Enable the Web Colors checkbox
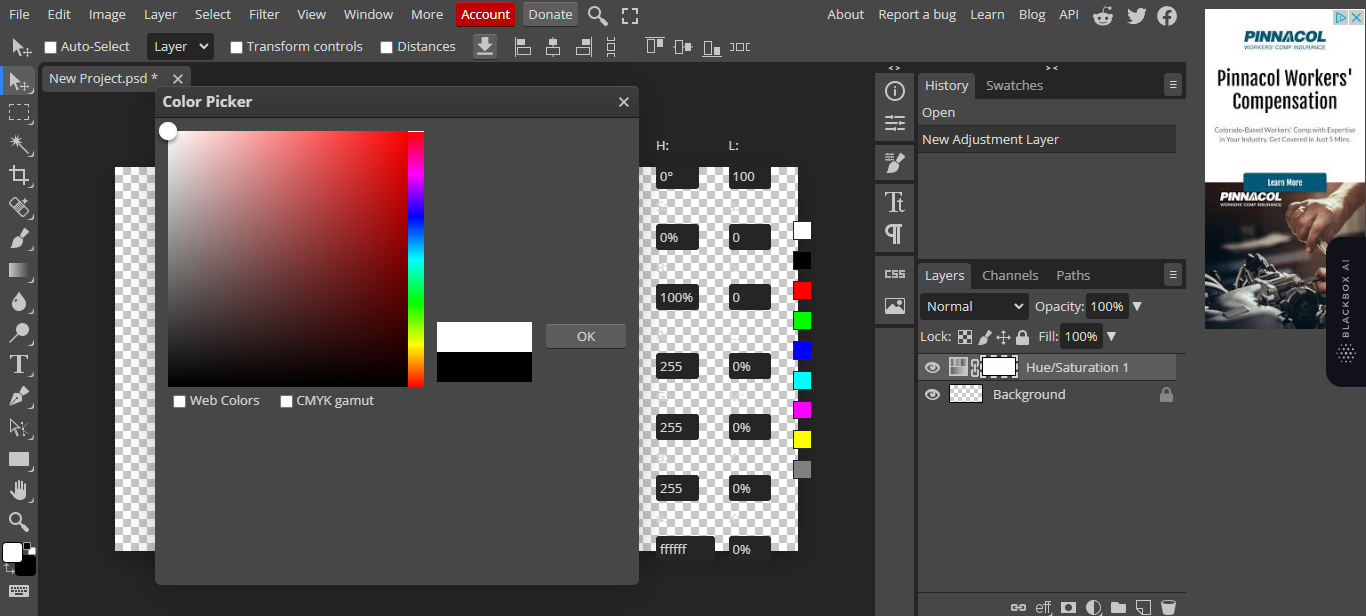Viewport: 1366px width, 616px height. coord(179,401)
